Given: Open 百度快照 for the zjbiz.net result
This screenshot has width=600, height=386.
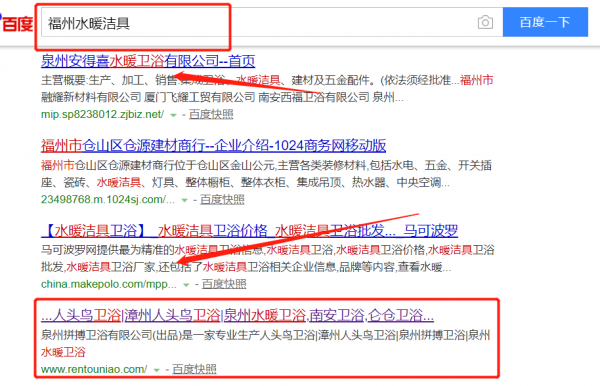Looking at the screenshot, I should coord(211,114).
